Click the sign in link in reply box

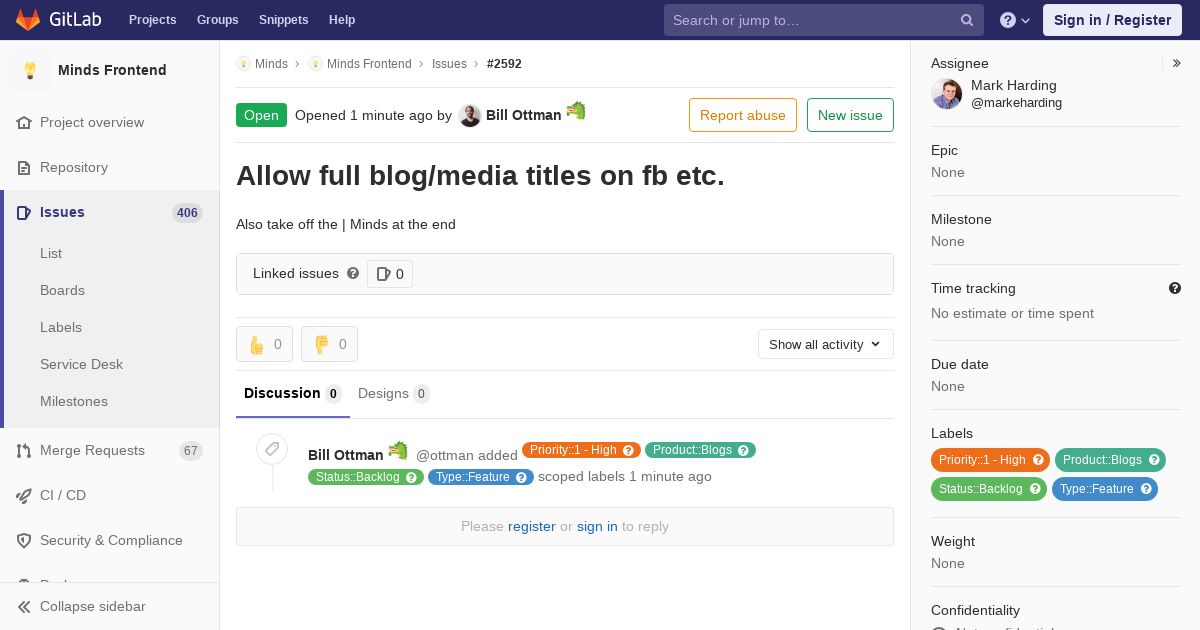tap(597, 526)
